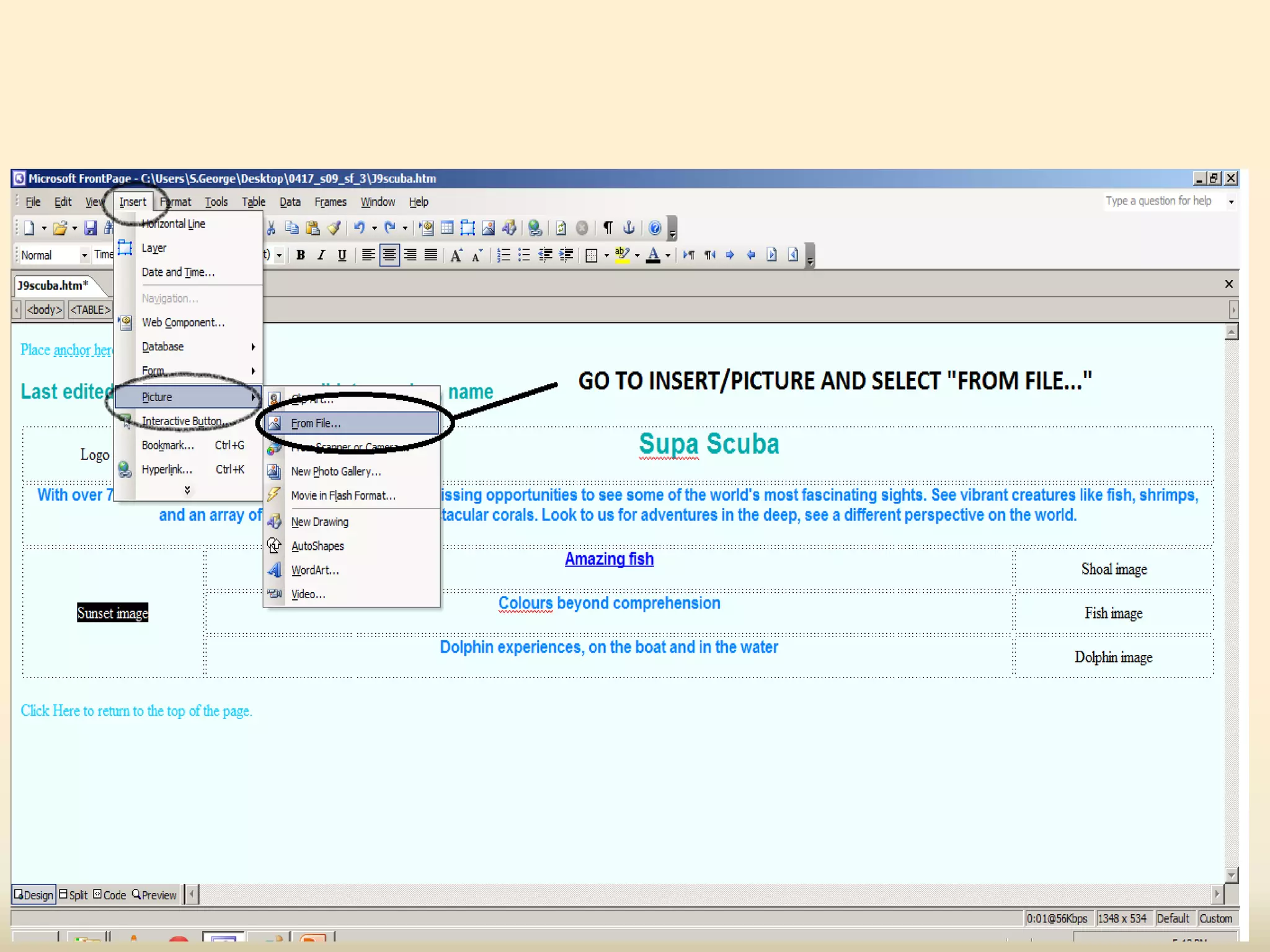Toggle Underline formatting
The width and height of the screenshot is (1270, 952).
click(x=342, y=255)
